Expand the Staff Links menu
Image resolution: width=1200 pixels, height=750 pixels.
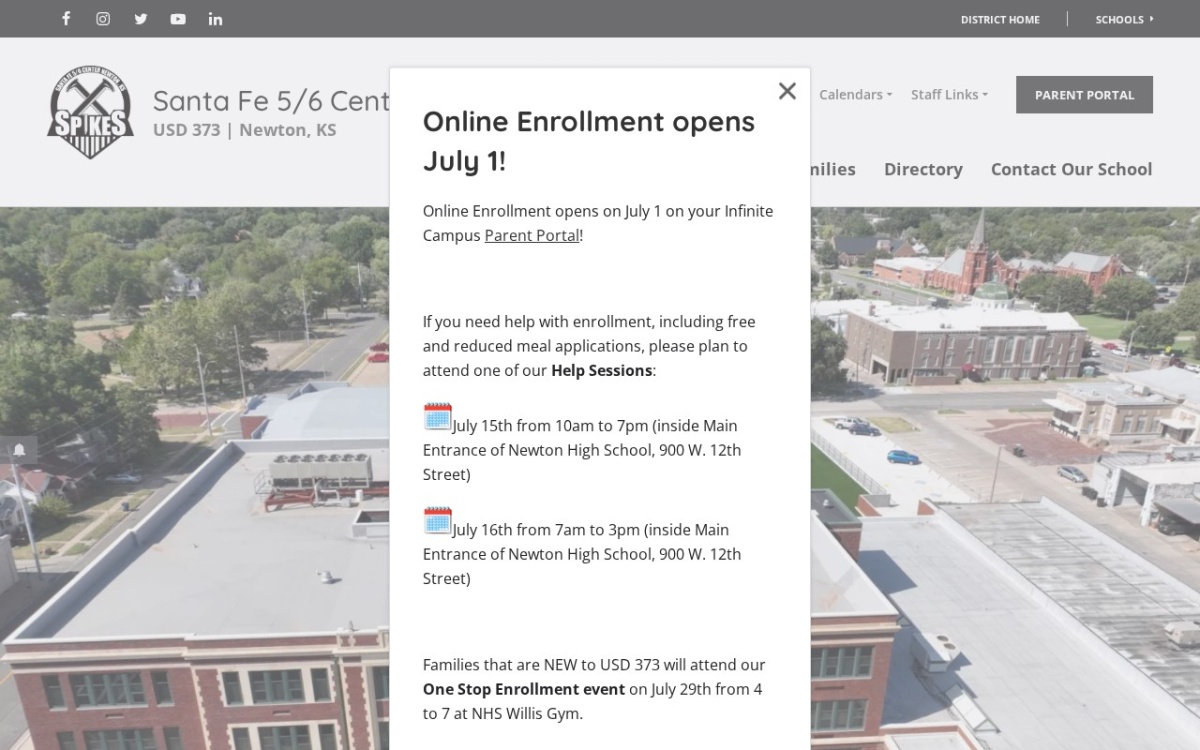(x=949, y=94)
